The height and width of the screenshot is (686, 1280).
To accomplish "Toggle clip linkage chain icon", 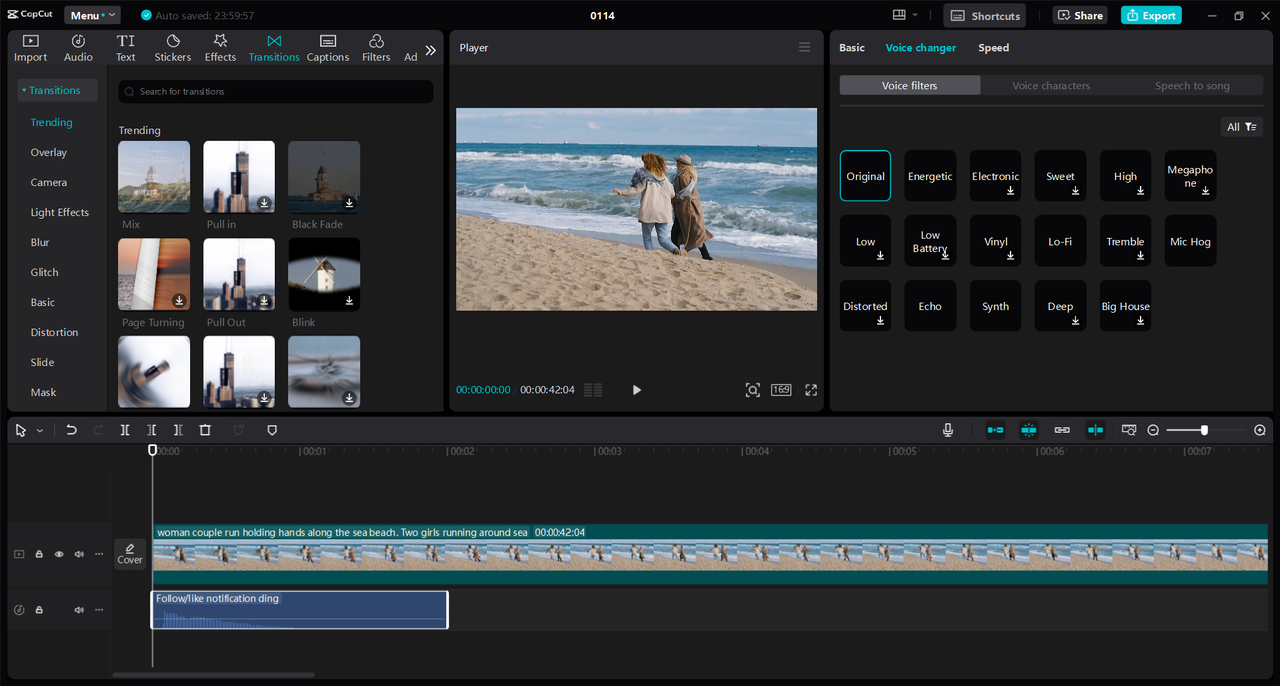I will click(x=1062, y=430).
